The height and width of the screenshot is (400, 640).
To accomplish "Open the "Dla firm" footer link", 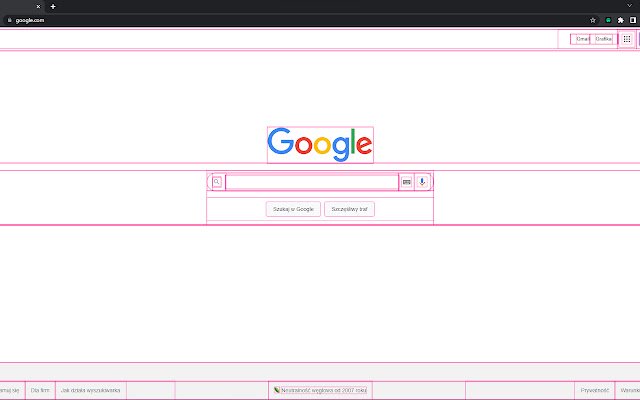I will point(40,391).
